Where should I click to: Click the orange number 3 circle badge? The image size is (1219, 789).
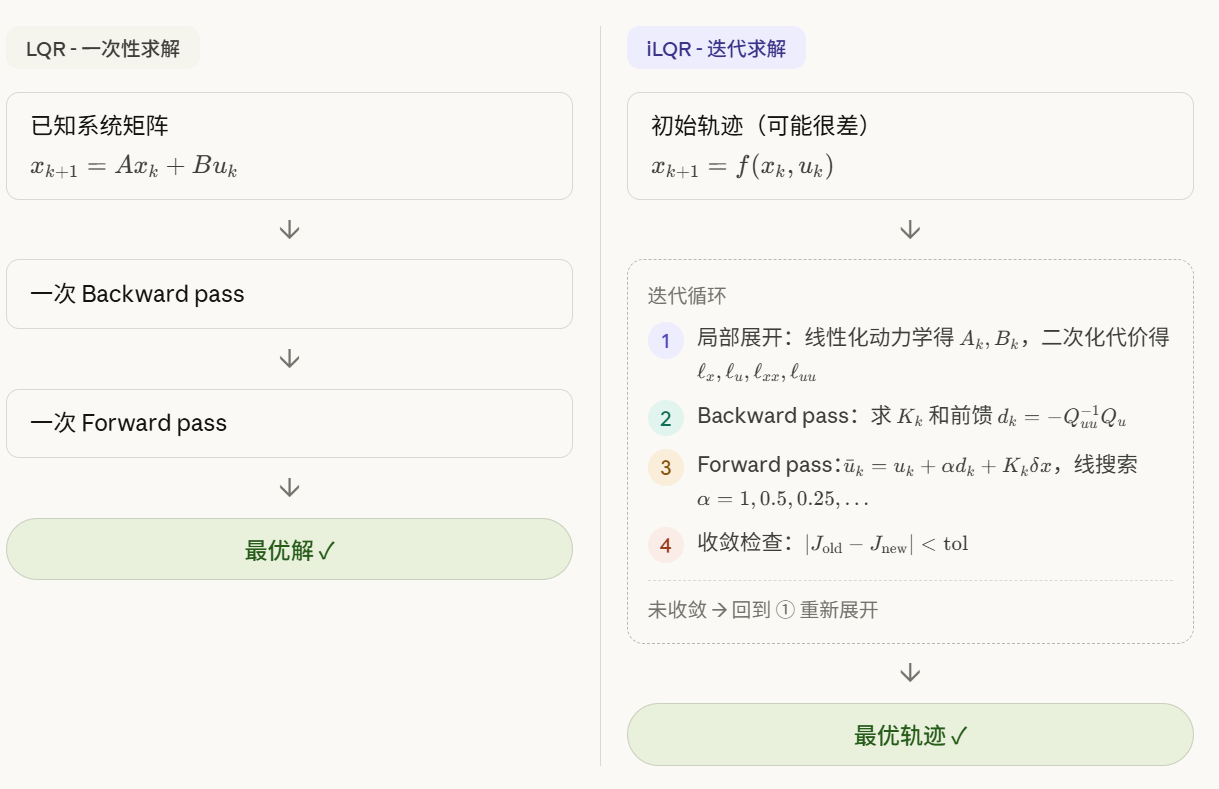click(665, 467)
